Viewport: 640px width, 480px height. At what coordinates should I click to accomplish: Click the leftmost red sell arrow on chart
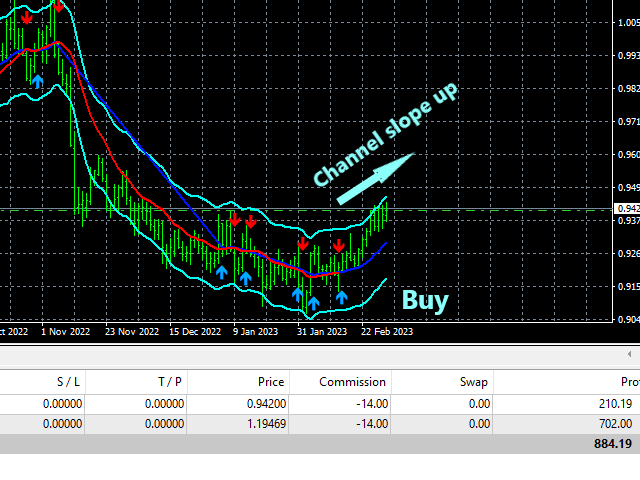click(25, 18)
